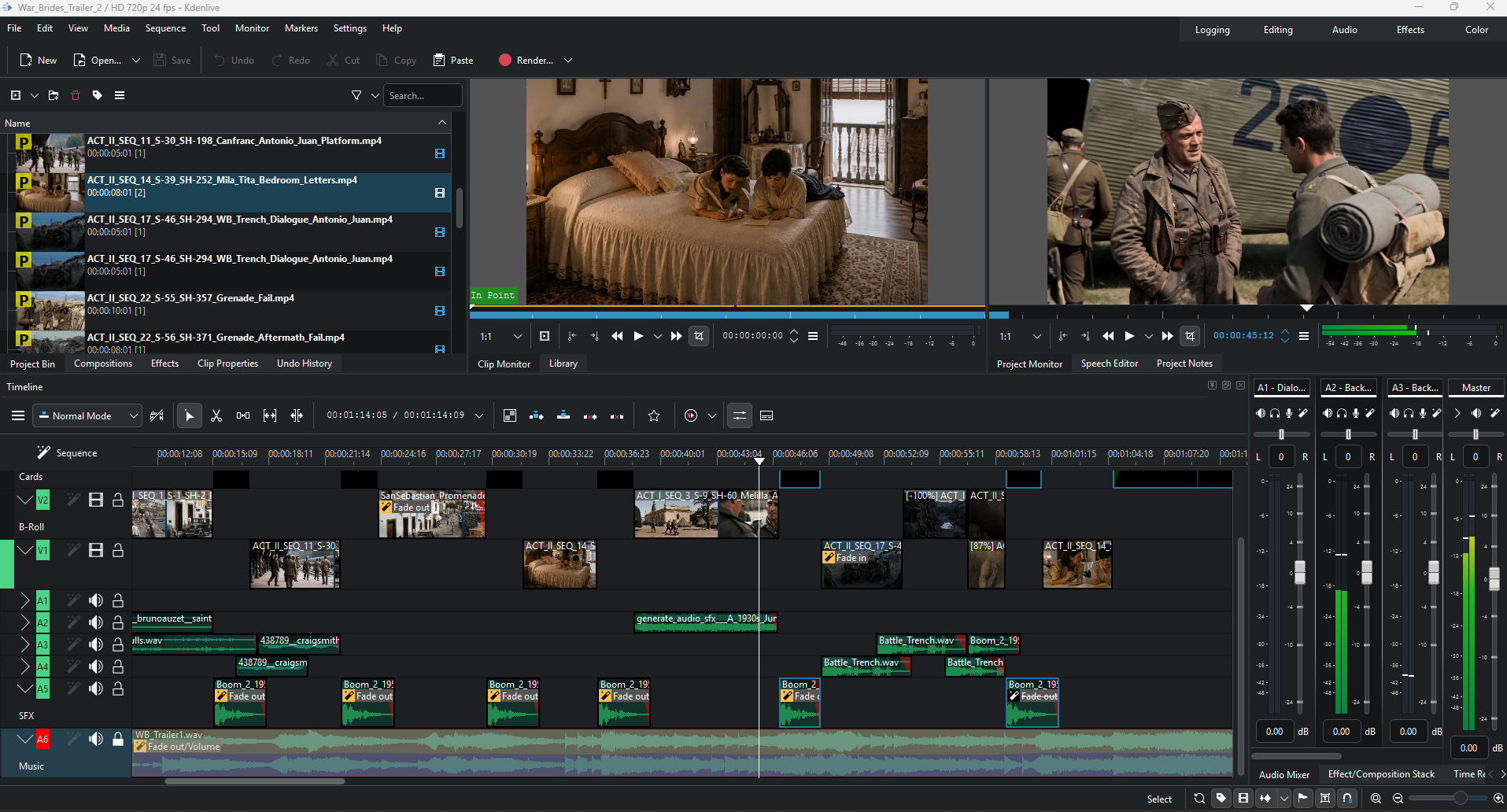Viewport: 1507px width, 812px height.
Task: Open Clip Monitor zoom 1:1 dropdown
Action: 501,336
